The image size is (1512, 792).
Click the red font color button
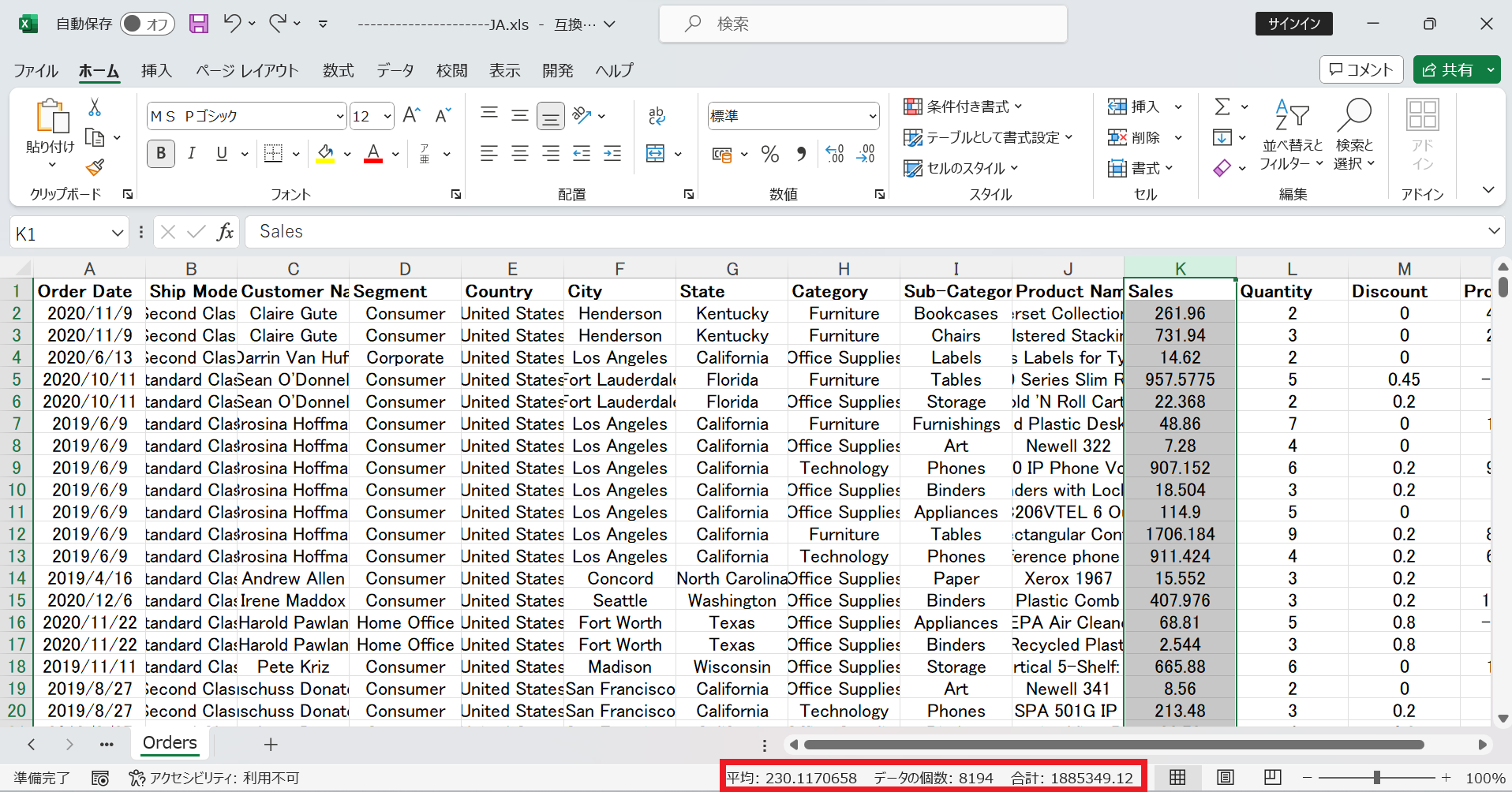pos(373,153)
